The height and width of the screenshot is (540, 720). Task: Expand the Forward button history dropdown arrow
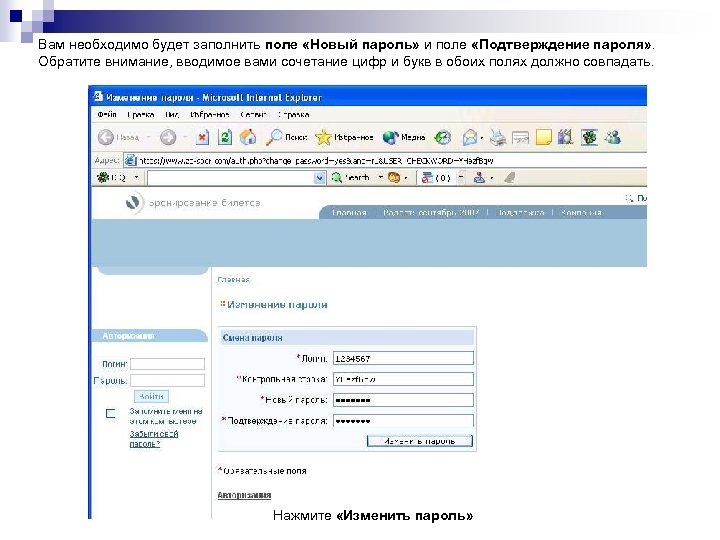click(185, 137)
